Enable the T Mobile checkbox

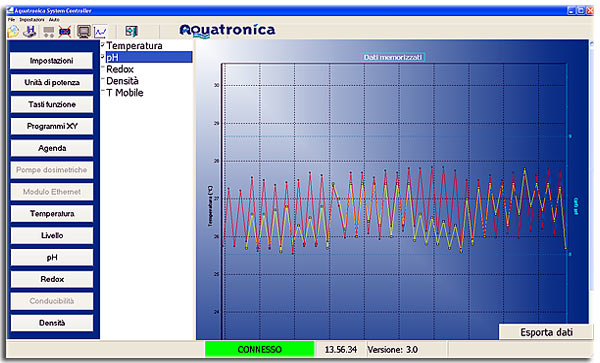tap(103, 91)
